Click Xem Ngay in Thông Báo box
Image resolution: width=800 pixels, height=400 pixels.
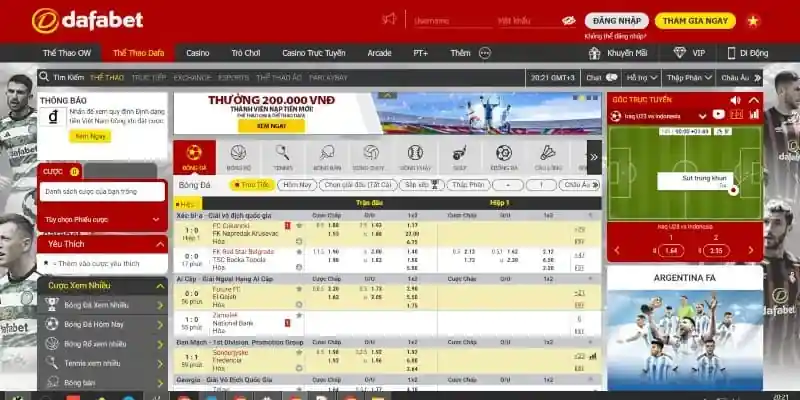(90, 136)
